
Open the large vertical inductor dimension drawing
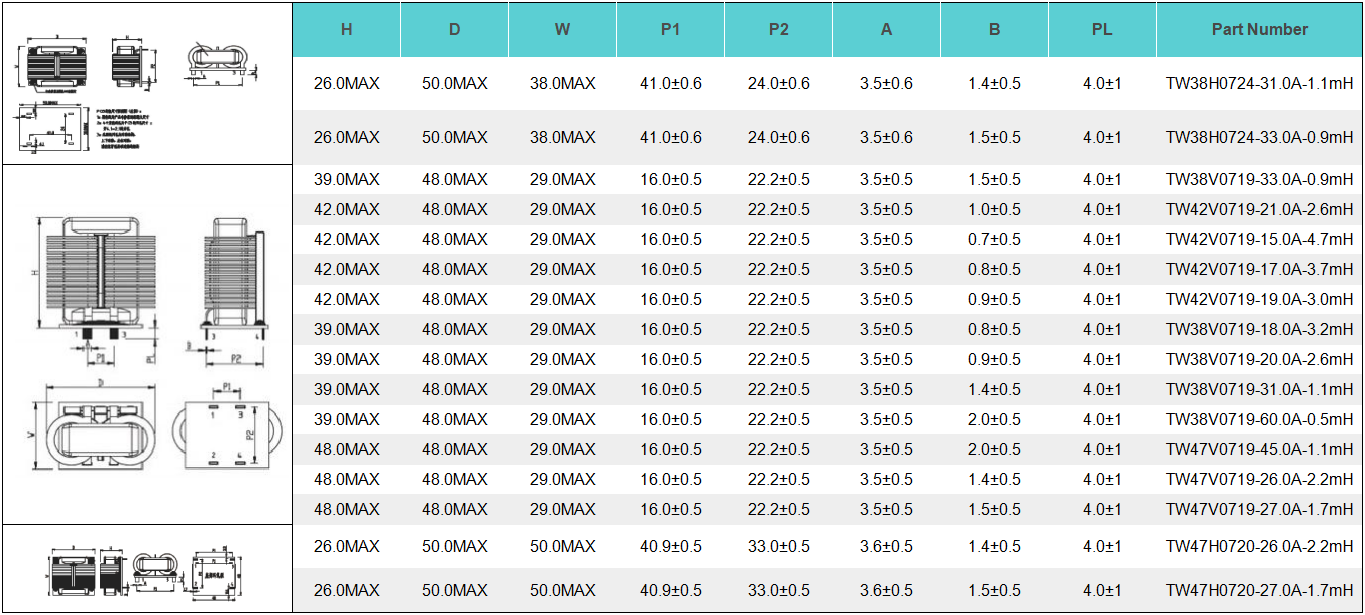click(x=147, y=344)
